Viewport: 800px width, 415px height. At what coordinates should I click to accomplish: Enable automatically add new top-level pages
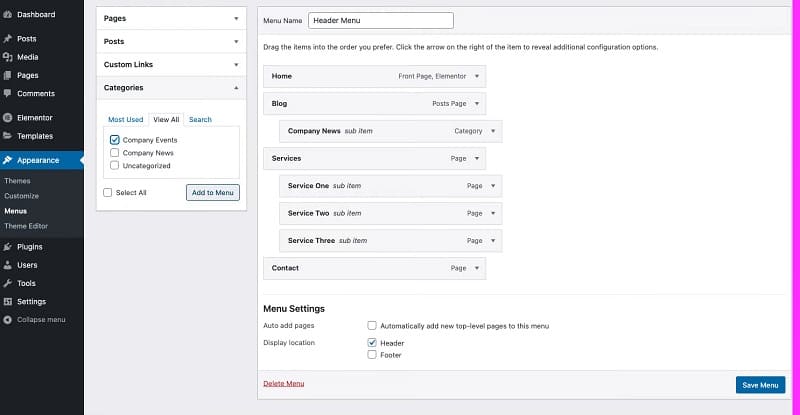[x=372, y=326]
